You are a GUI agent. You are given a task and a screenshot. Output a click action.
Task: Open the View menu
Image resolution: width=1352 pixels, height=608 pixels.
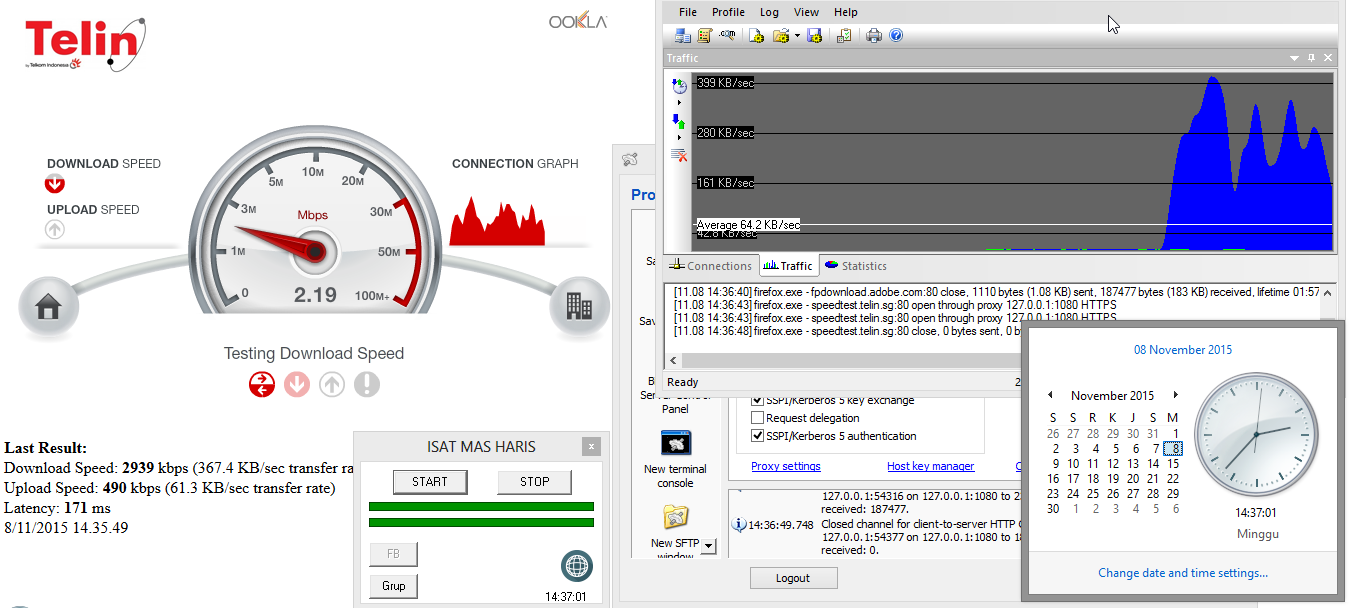(x=806, y=12)
